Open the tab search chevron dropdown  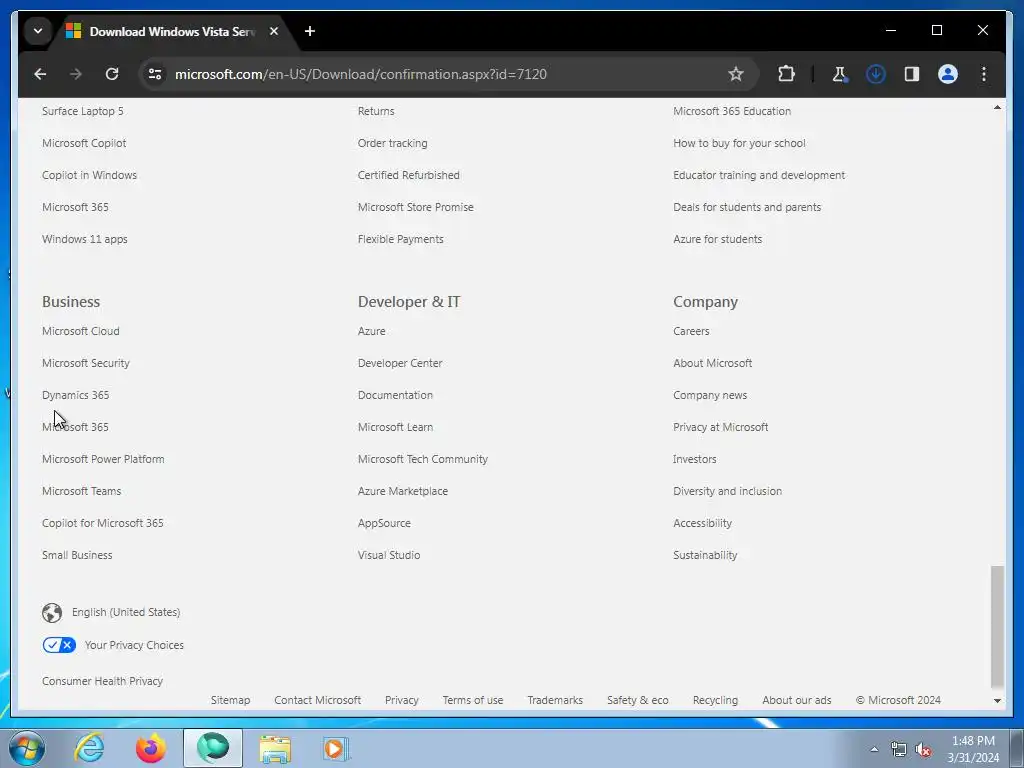click(38, 31)
